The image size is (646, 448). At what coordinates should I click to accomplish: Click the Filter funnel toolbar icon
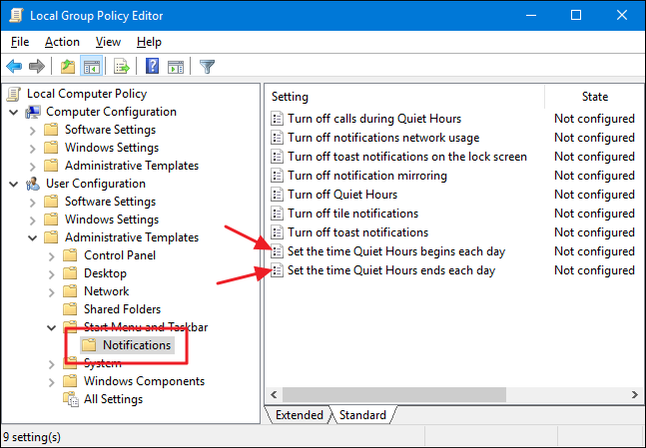(x=207, y=66)
